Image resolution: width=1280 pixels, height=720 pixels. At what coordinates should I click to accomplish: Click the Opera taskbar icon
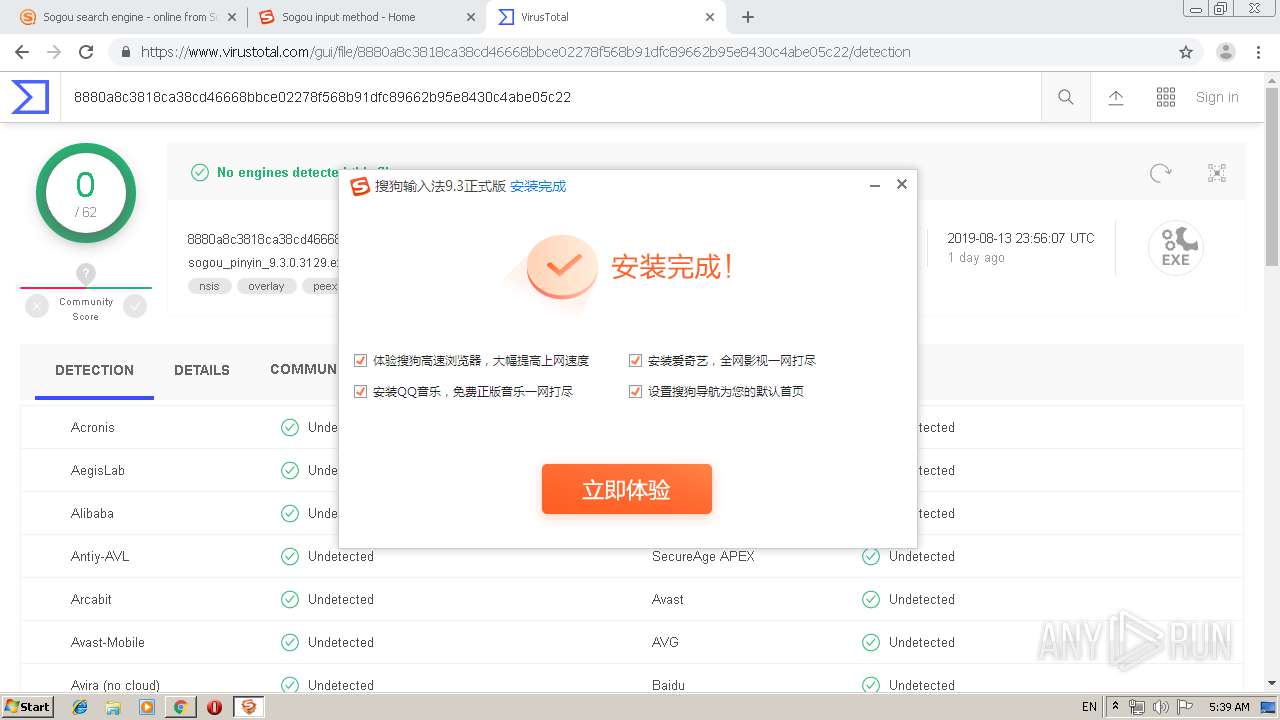(214, 707)
